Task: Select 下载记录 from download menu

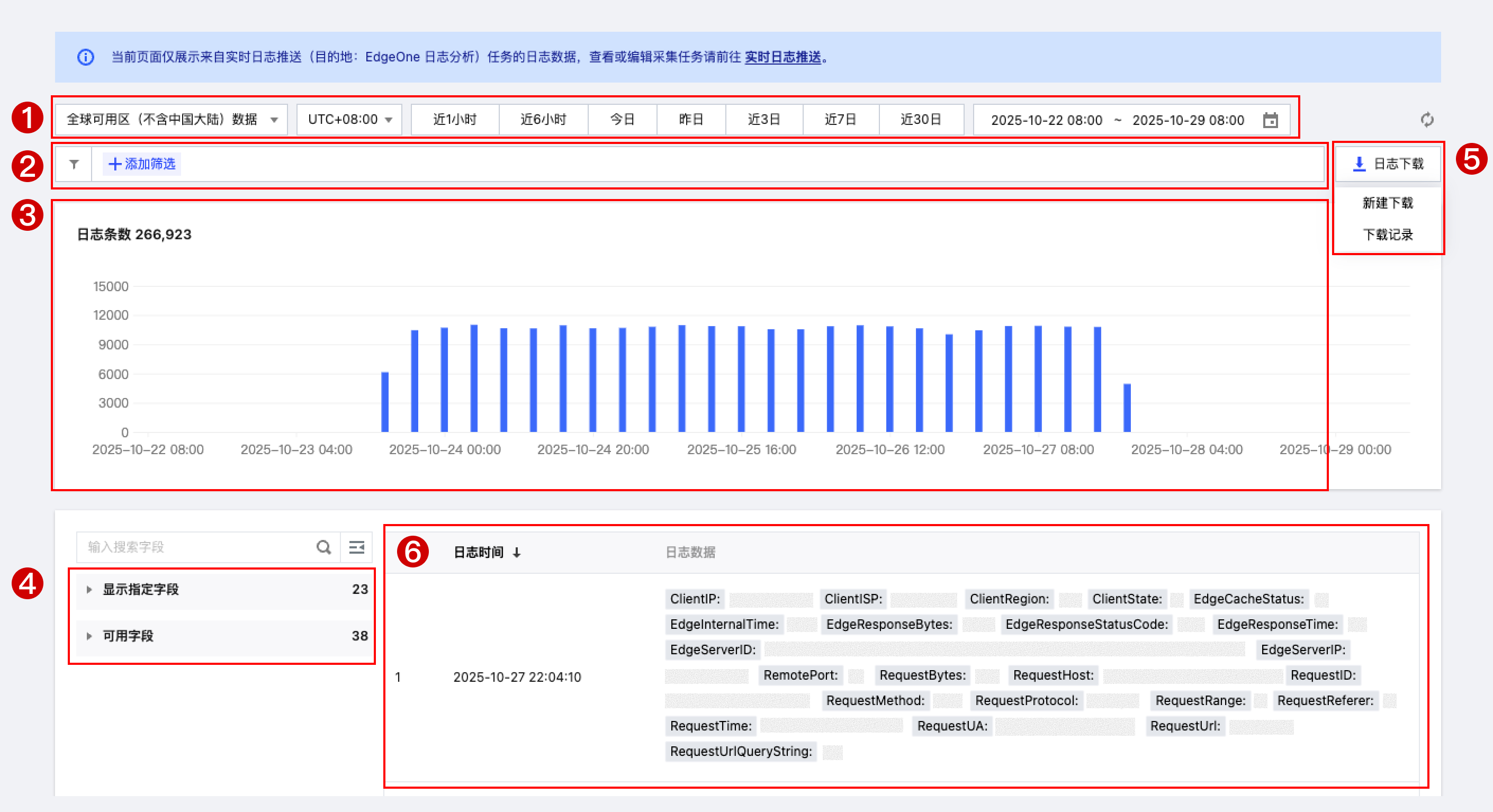Action: (x=1388, y=234)
